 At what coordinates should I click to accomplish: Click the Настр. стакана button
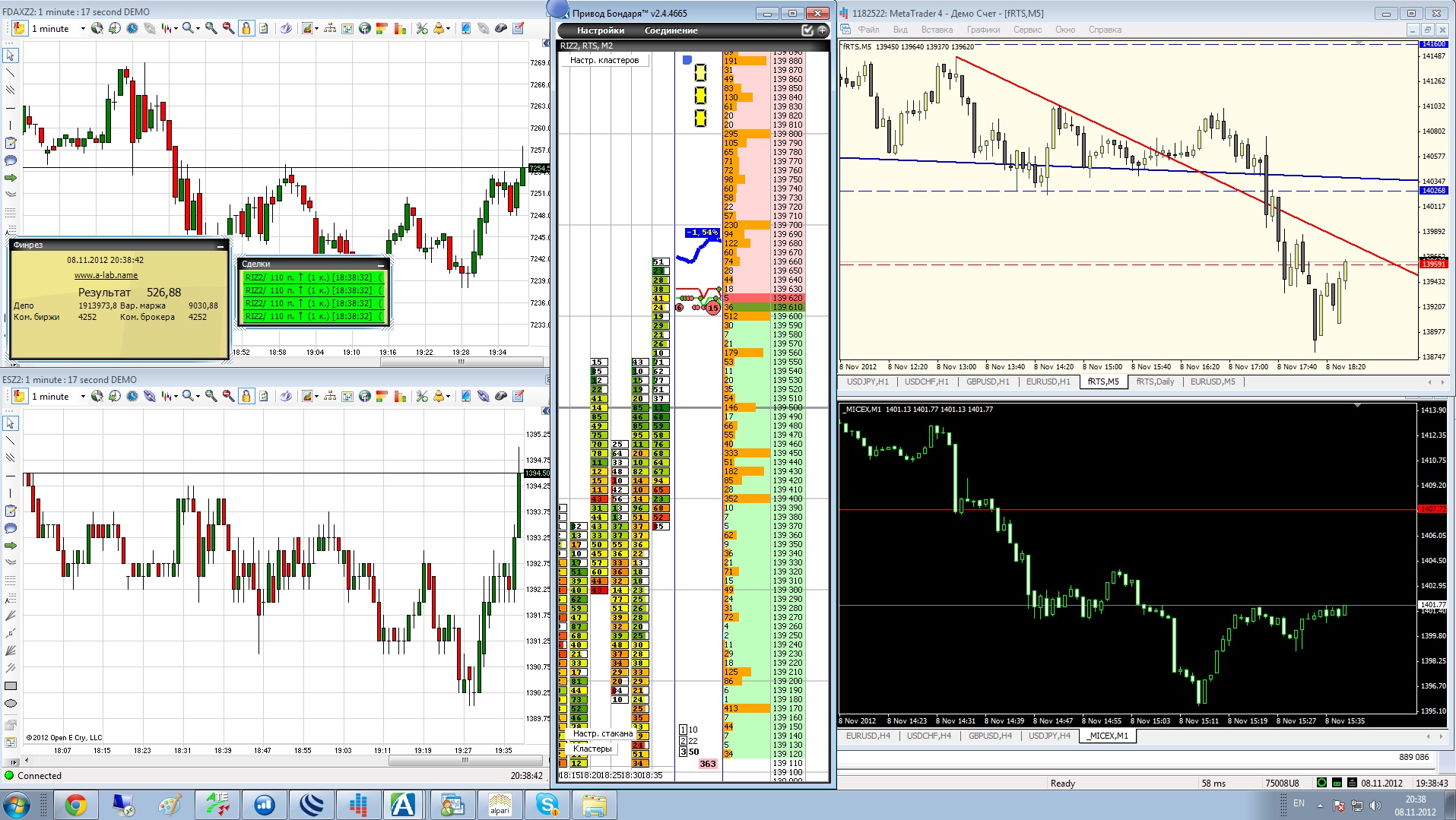[x=602, y=733]
